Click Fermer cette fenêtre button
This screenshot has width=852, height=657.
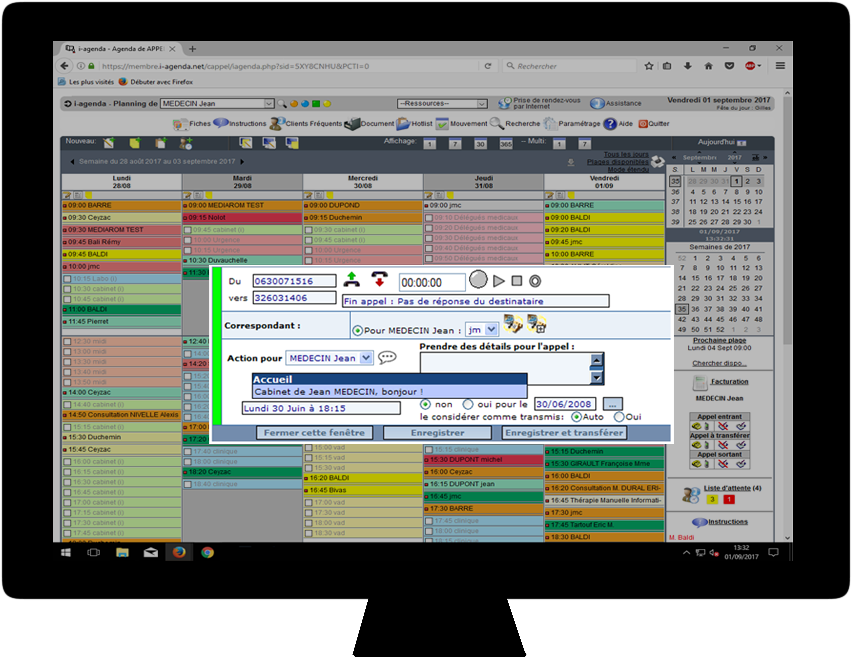pyautogui.click(x=314, y=433)
